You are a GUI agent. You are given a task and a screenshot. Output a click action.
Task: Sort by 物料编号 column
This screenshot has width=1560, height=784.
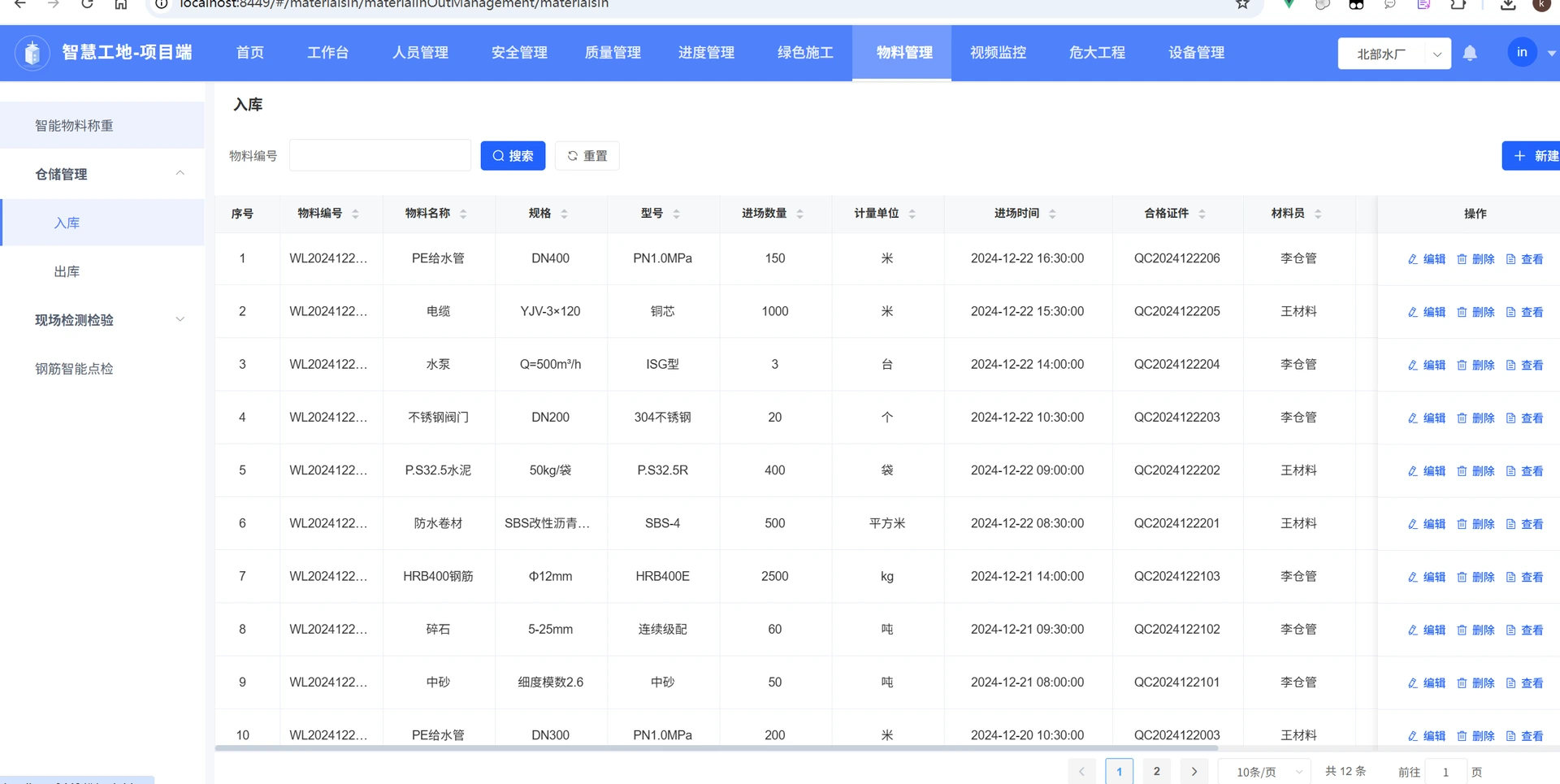355,214
